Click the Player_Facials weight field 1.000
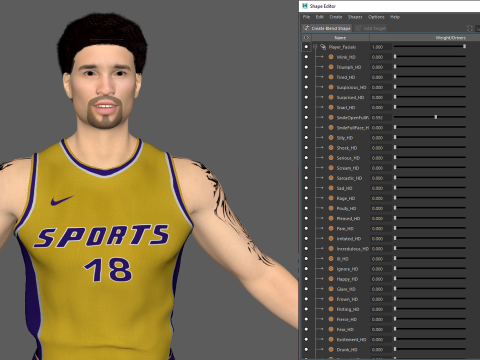This screenshot has height=360, width=480. pos(381,47)
